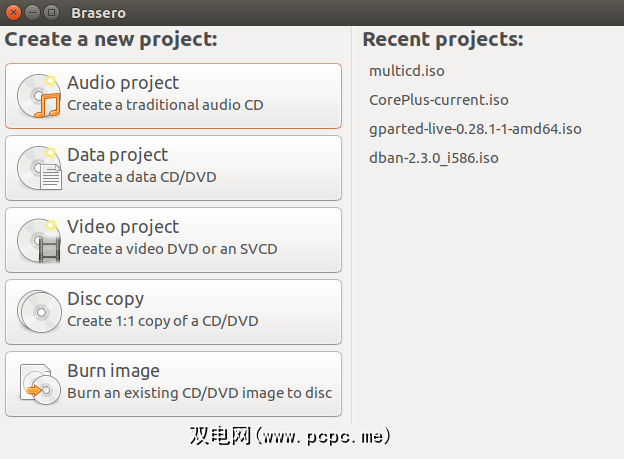This screenshot has height=459, width=624.
Task: Create a Video project
Action: tap(173, 239)
